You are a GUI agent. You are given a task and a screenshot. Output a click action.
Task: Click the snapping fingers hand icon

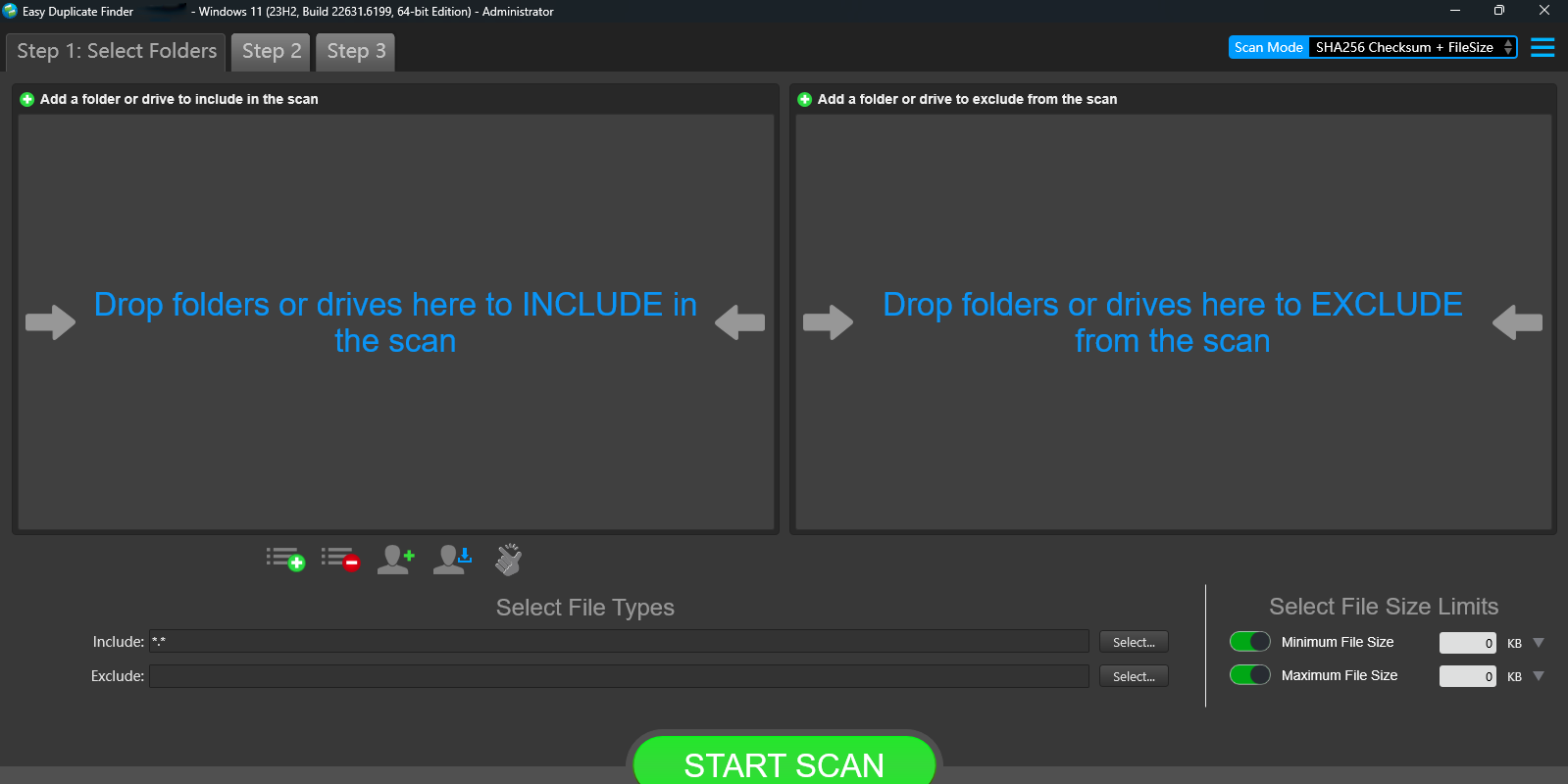point(508,560)
